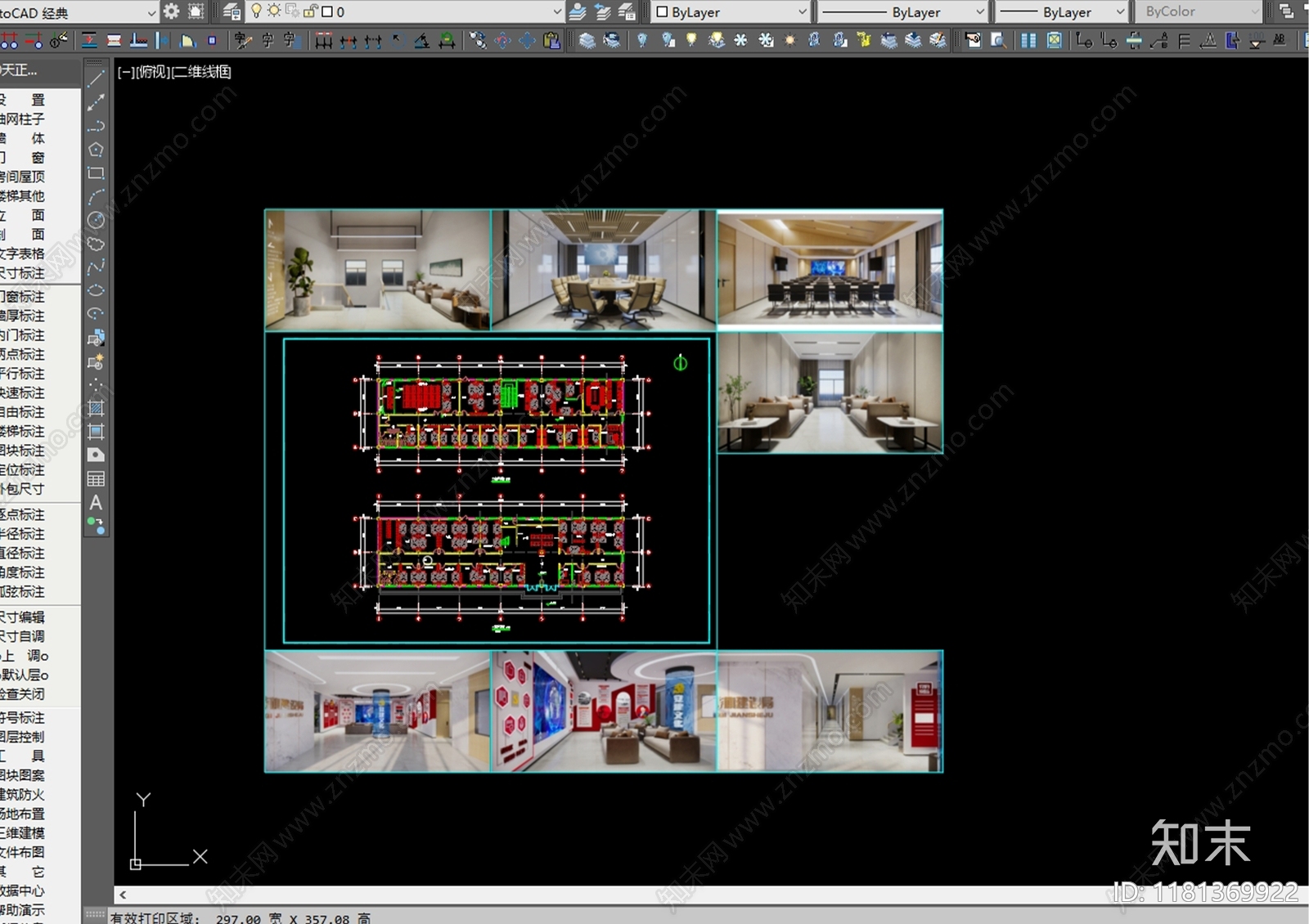Toggle layer 0 on/off lightbulb
Screen dimensions: 1309x924
257,11
